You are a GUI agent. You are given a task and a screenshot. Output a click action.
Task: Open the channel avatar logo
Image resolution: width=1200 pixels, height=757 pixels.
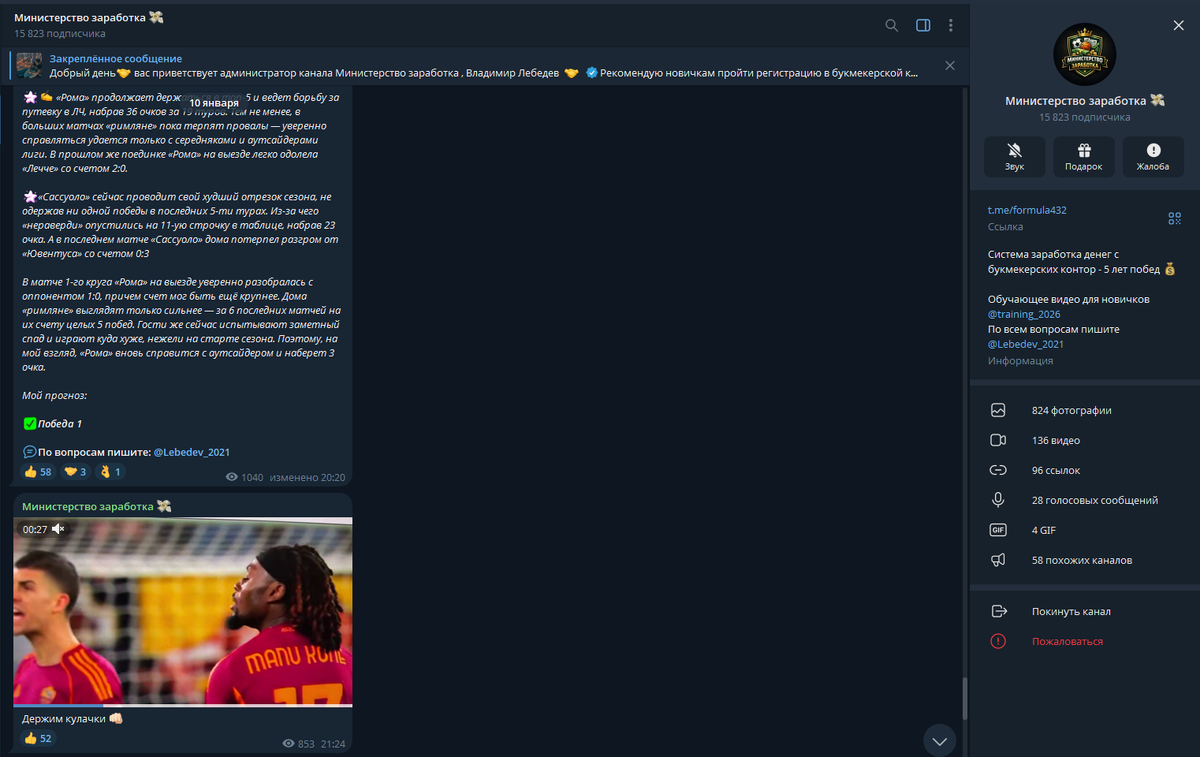(1085, 54)
